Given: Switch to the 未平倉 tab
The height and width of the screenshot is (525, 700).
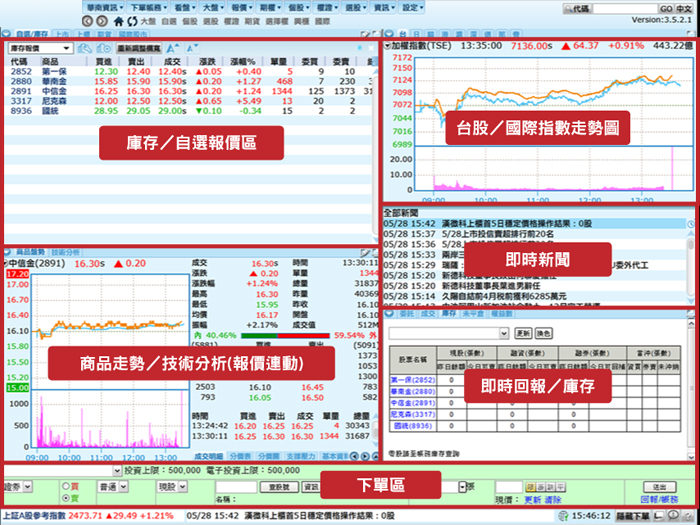Looking at the screenshot, I should [473, 314].
